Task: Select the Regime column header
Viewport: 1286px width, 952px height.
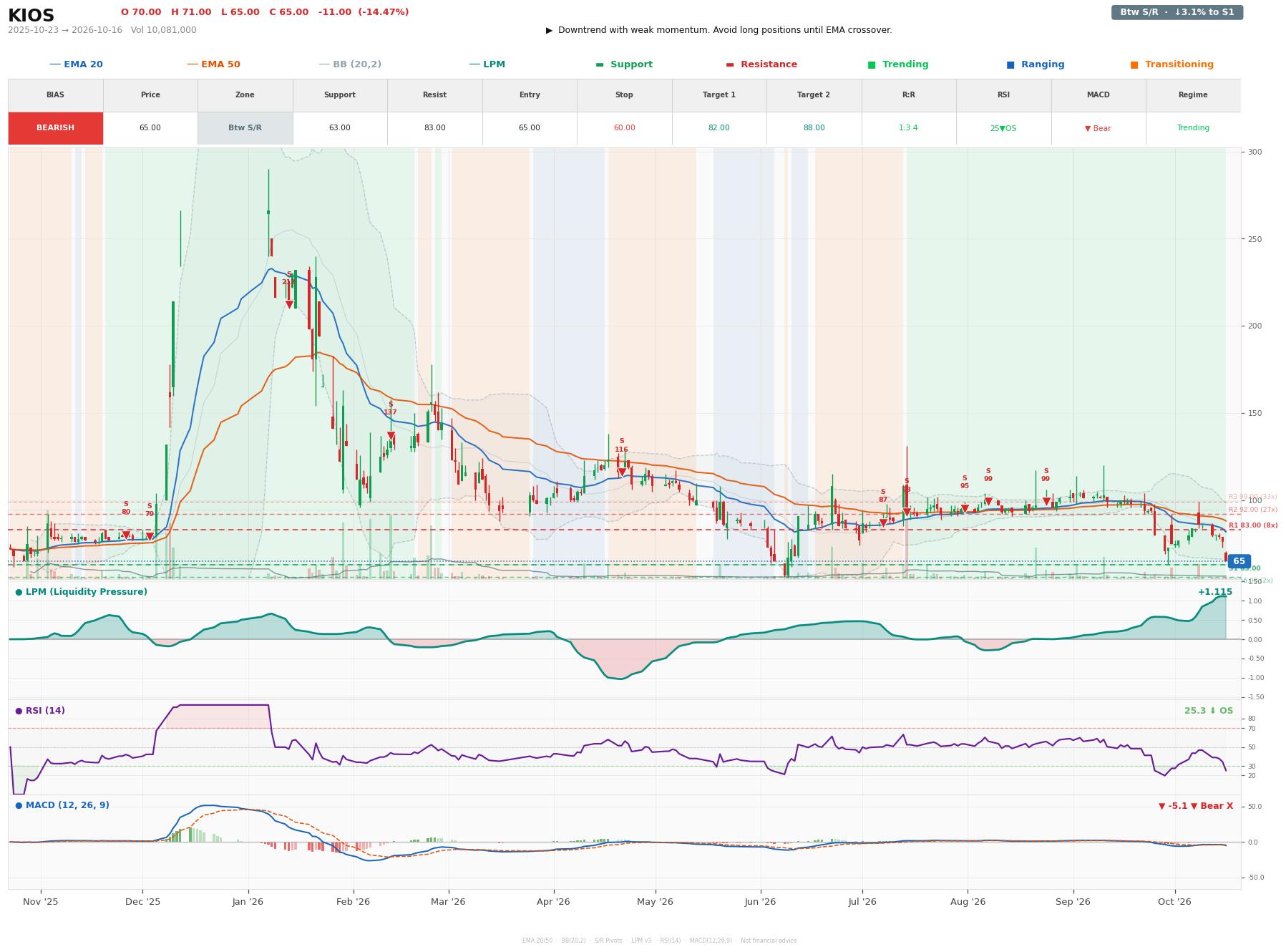Action: (x=1193, y=95)
